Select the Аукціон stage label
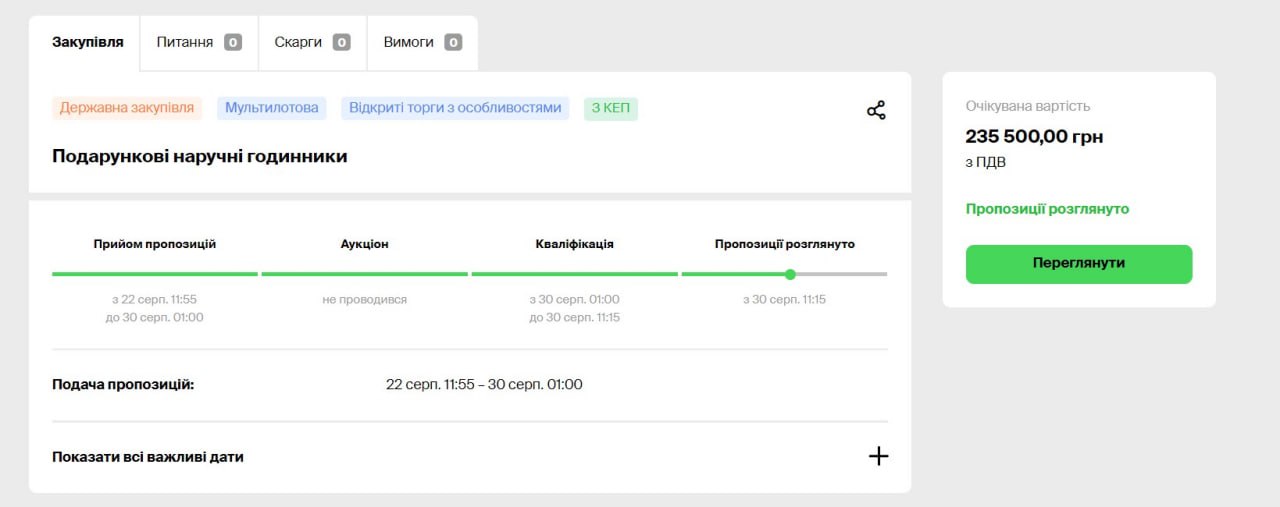The image size is (1280, 507). 364,244
